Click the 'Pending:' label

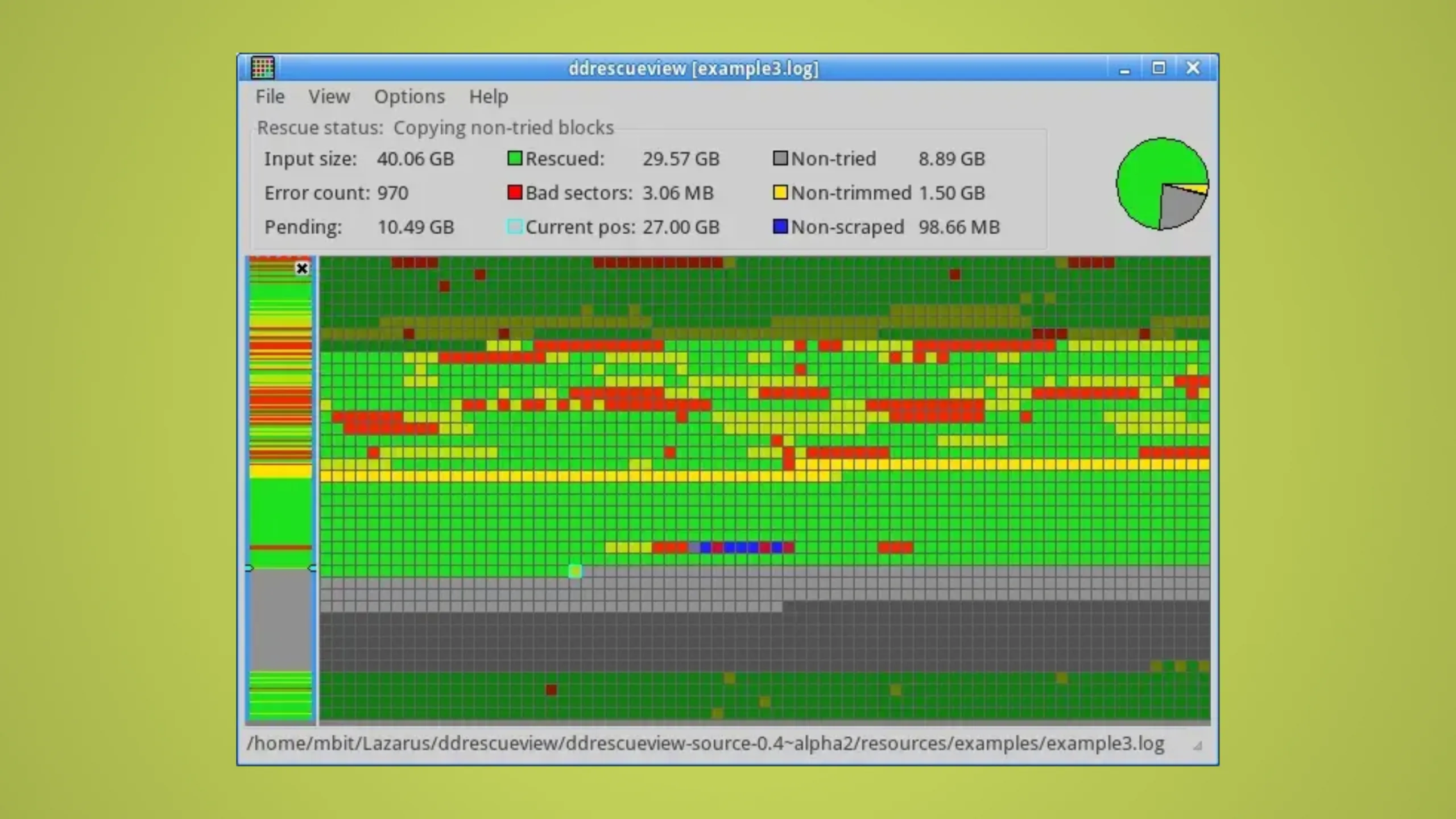point(303,227)
